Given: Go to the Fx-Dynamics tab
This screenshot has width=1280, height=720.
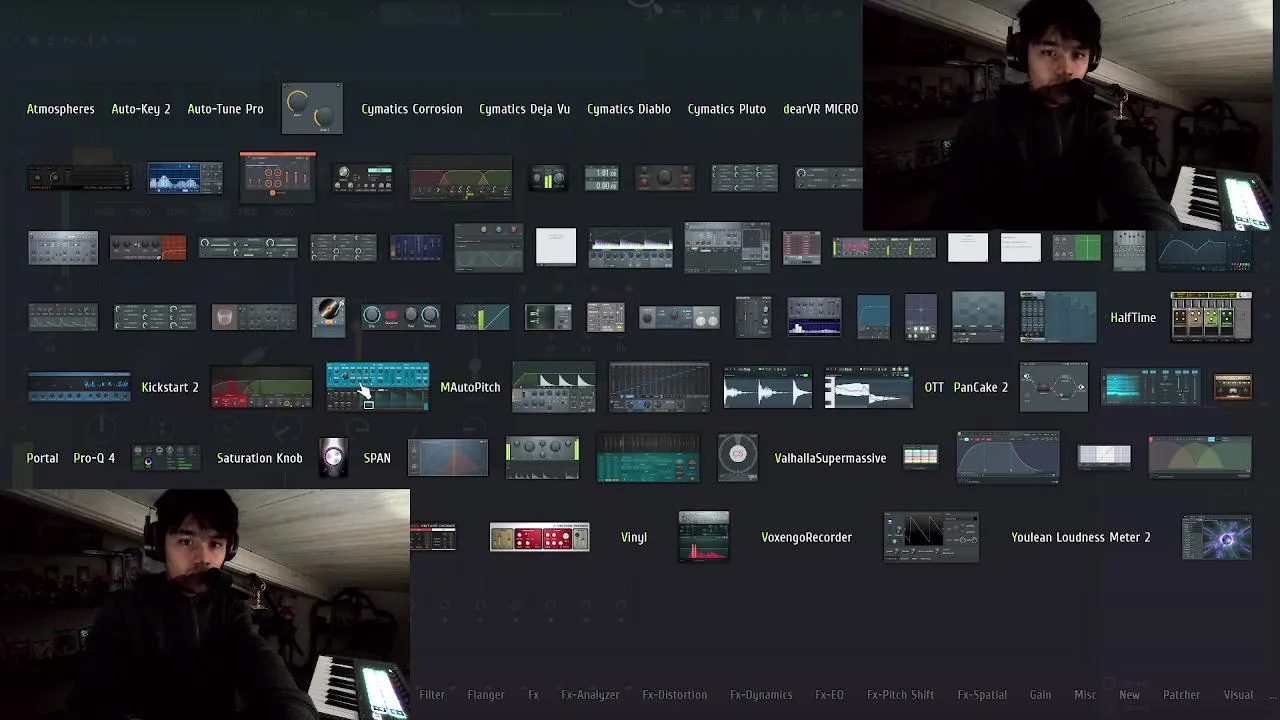Looking at the screenshot, I should (x=761, y=695).
